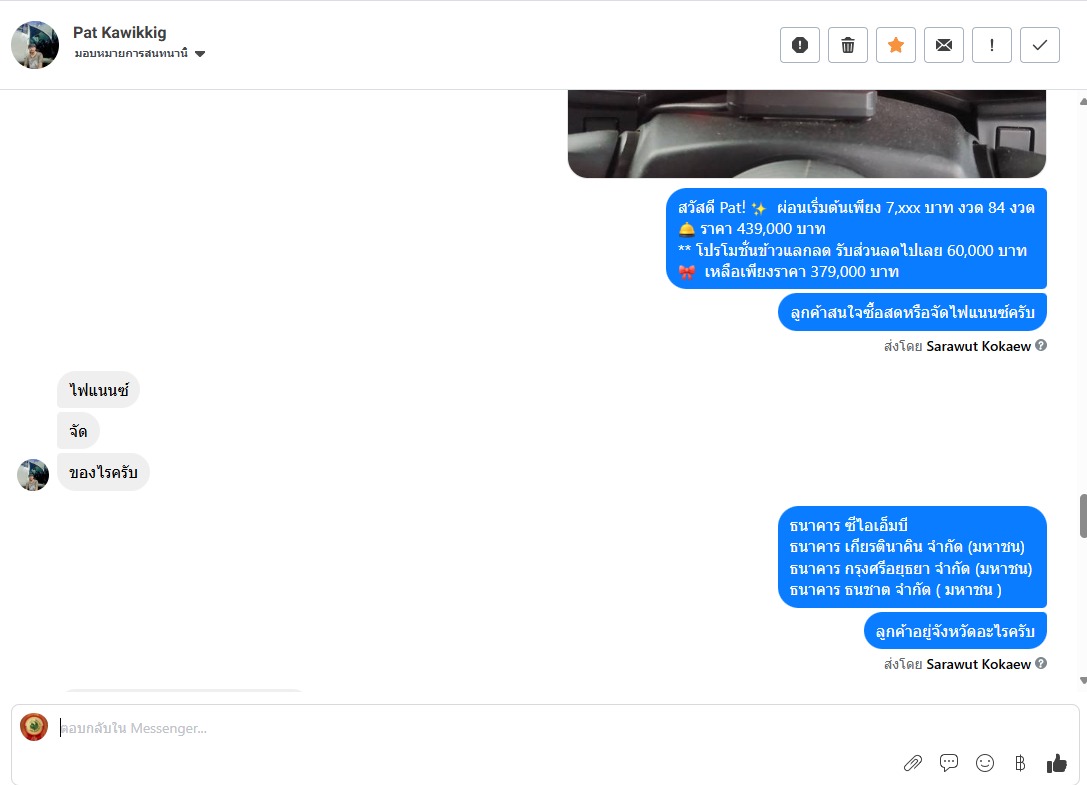This screenshot has width=1087, height=785.
Task: Open the emoji picker smiley icon
Action: coord(984,763)
